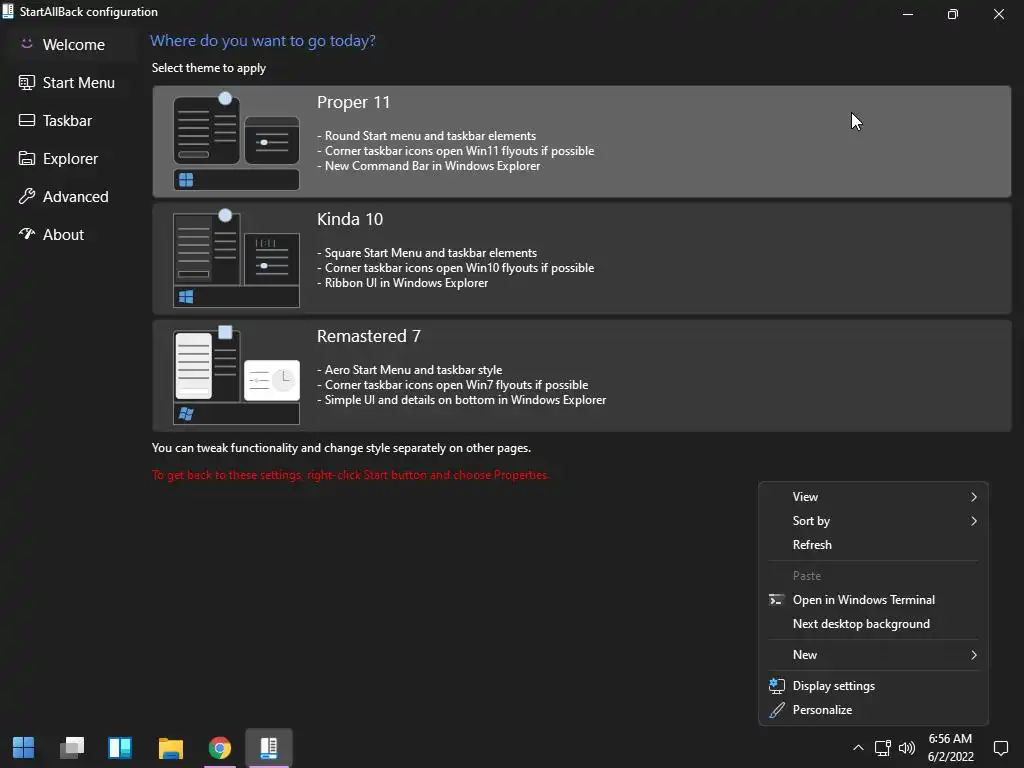
Task: Select Open in Windows Terminal
Action: (x=873, y=600)
